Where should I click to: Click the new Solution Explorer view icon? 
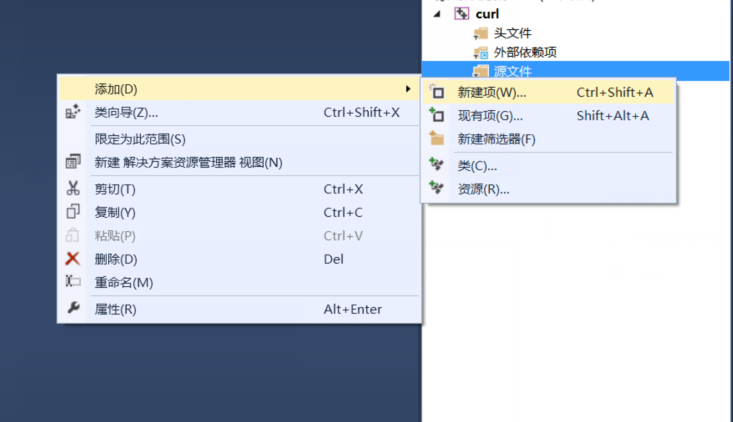click(x=72, y=162)
